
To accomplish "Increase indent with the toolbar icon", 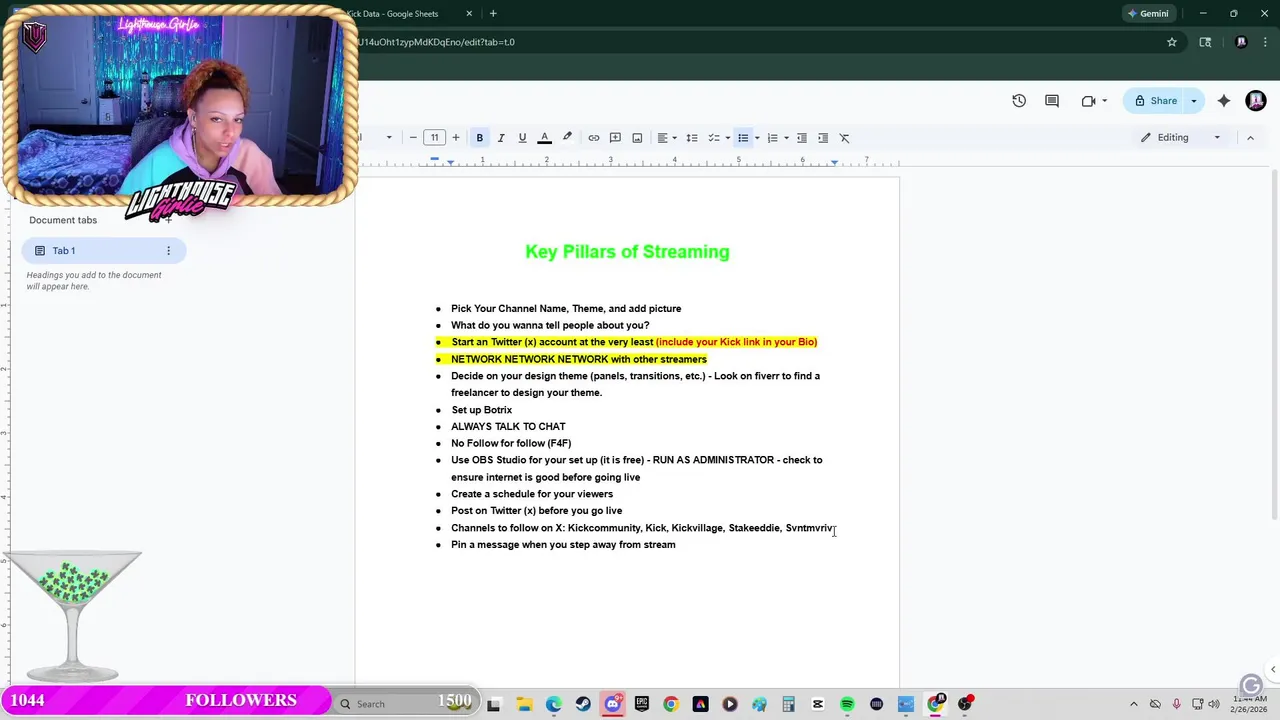I will (x=823, y=138).
